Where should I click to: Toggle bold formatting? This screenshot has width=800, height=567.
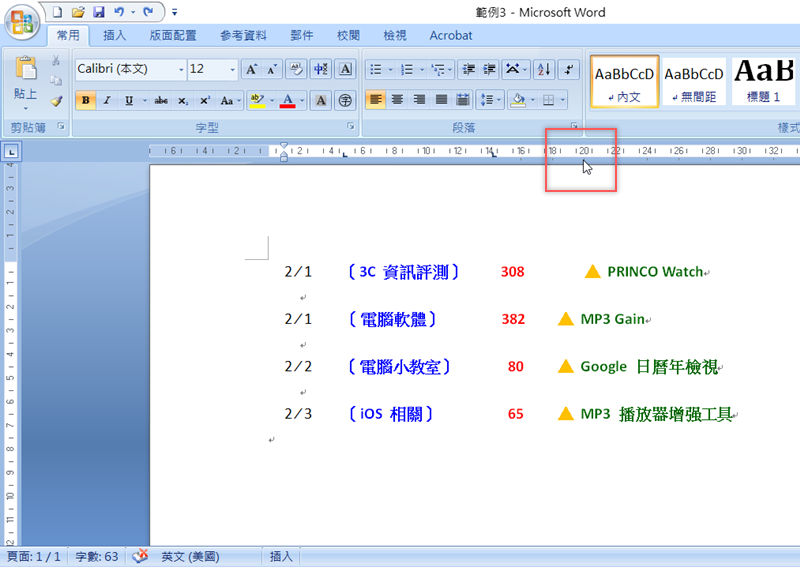[86, 101]
